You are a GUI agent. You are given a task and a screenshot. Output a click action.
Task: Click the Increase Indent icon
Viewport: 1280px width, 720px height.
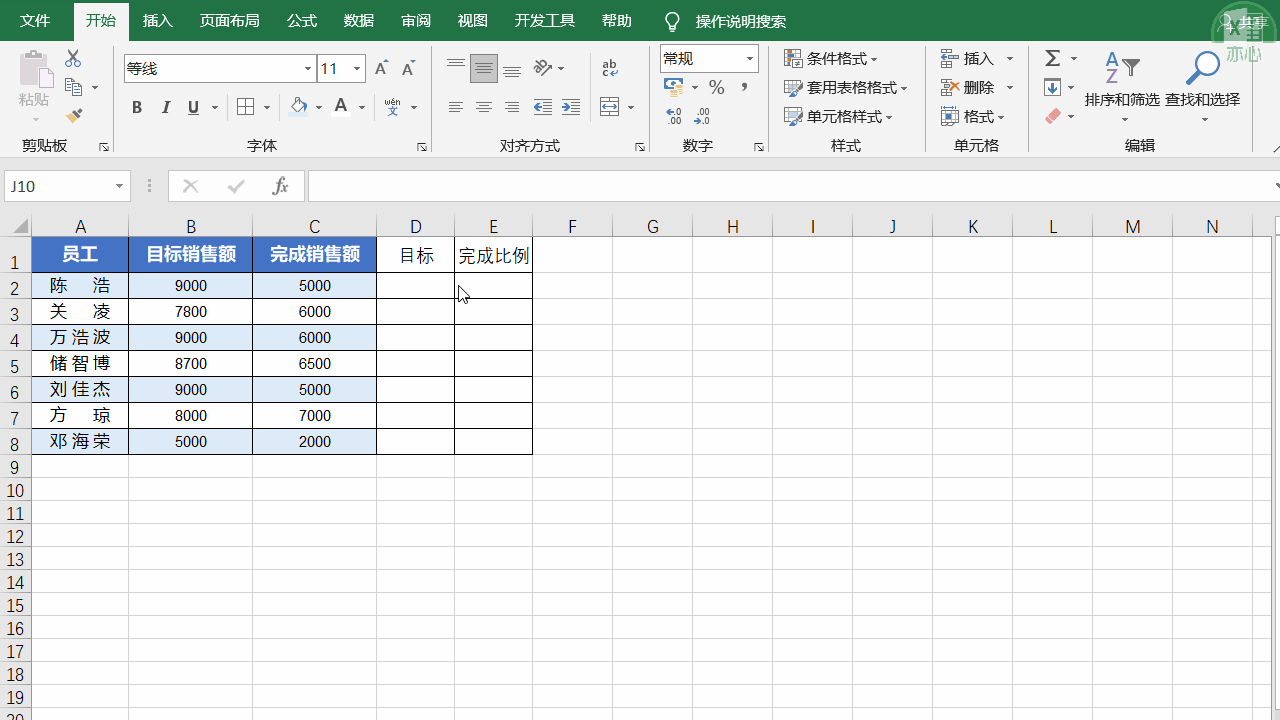[x=571, y=107]
